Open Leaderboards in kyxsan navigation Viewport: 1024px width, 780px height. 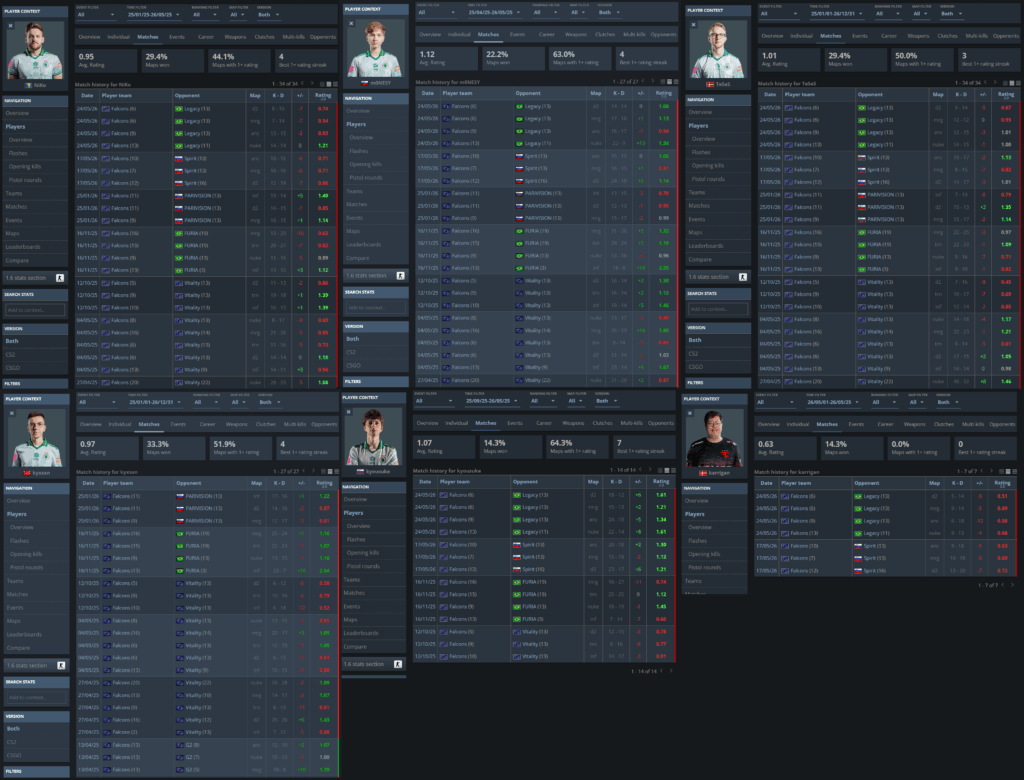click(37, 634)
